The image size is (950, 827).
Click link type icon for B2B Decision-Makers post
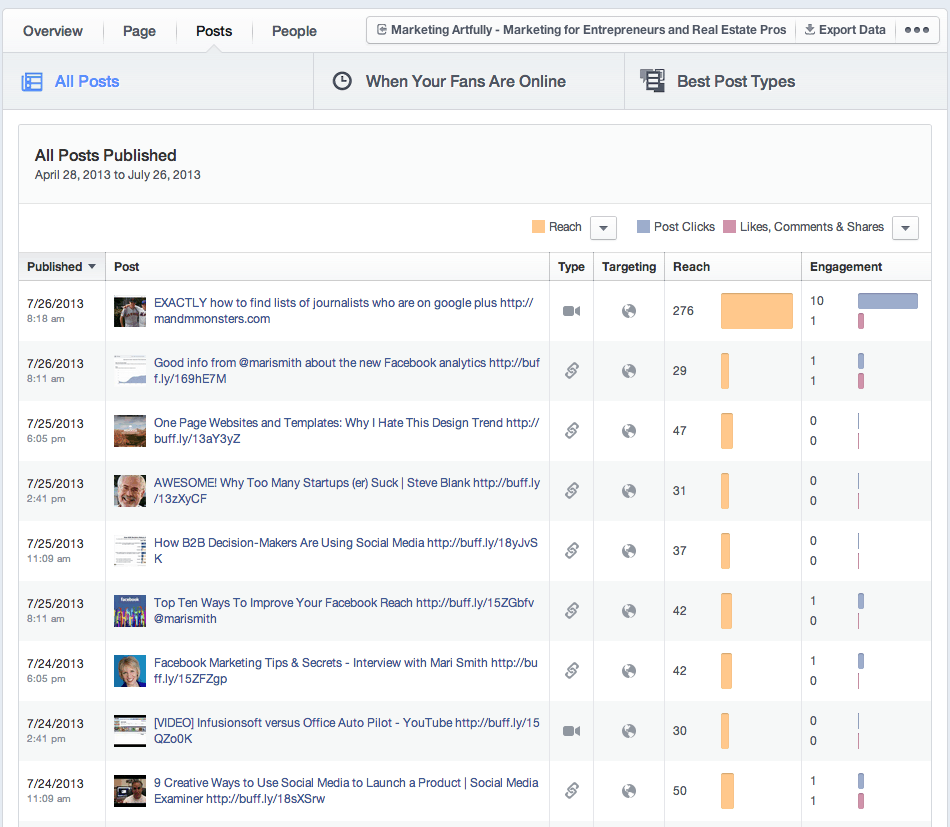point(571,550)
